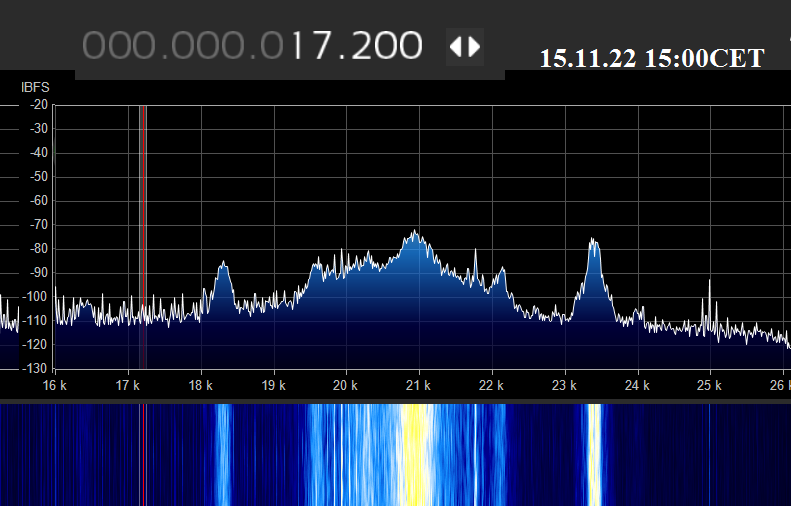791x506 pixels.
Task: Tune to the signal peak near 23.4 kHz
Action: [x=593, y=243]
